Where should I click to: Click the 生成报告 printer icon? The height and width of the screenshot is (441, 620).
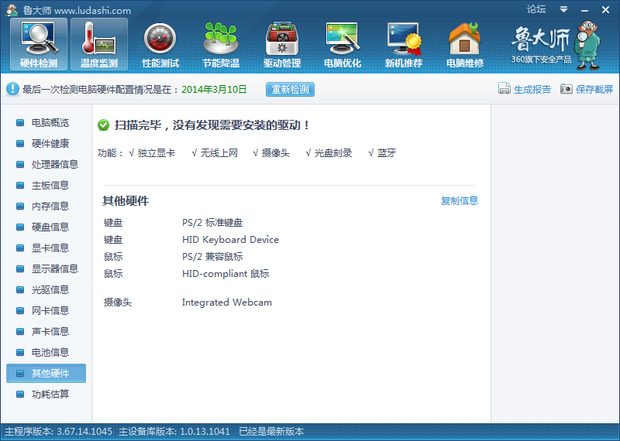point(504,89)
